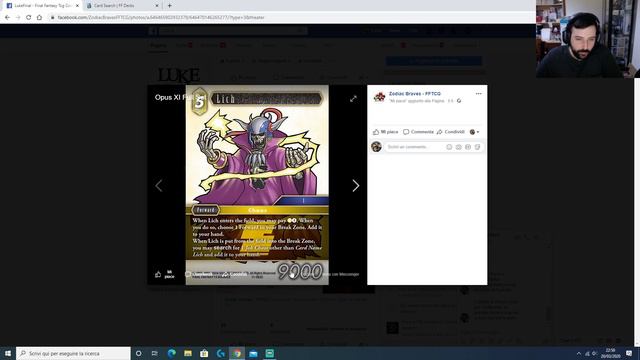The height and width of the screenshot is (360, 640).
Task: Open Microsoft Store from the taskbar
Action: pos(204,353)
